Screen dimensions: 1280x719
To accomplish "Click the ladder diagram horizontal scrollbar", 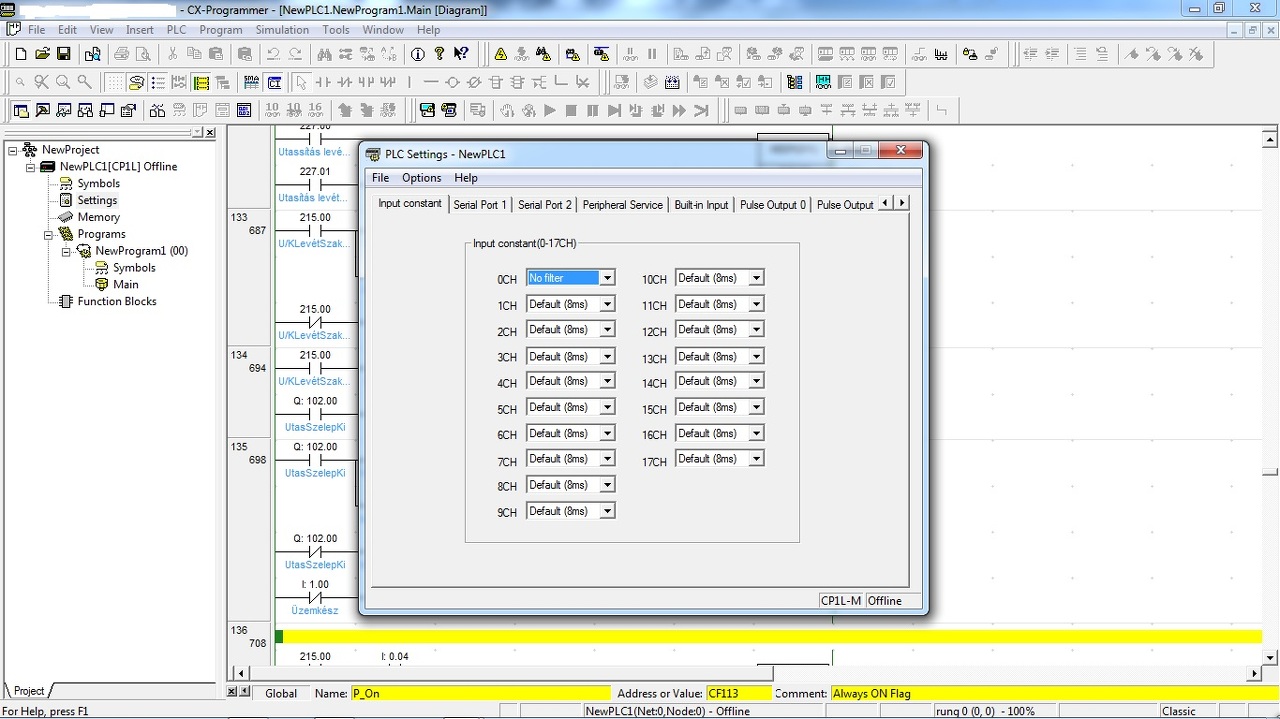I will [745, 674].
